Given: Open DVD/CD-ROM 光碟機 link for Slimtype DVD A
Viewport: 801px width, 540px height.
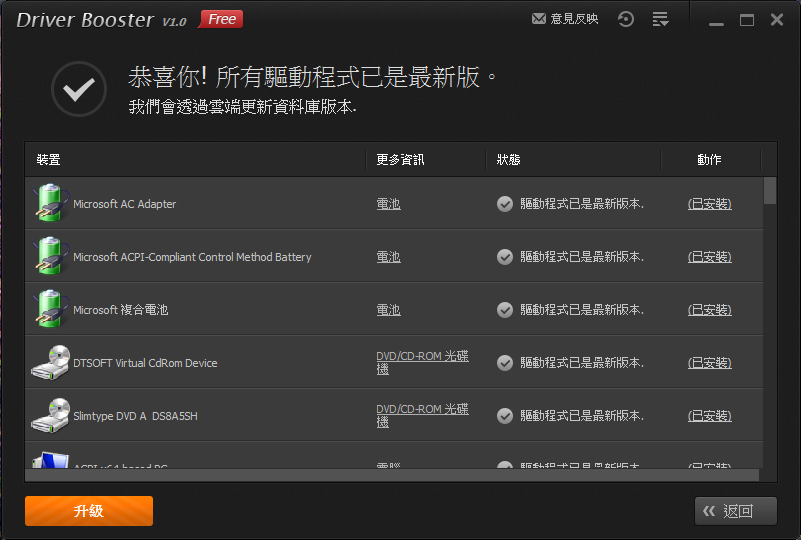Looking at the screenshot, I should tap(422, 415).
